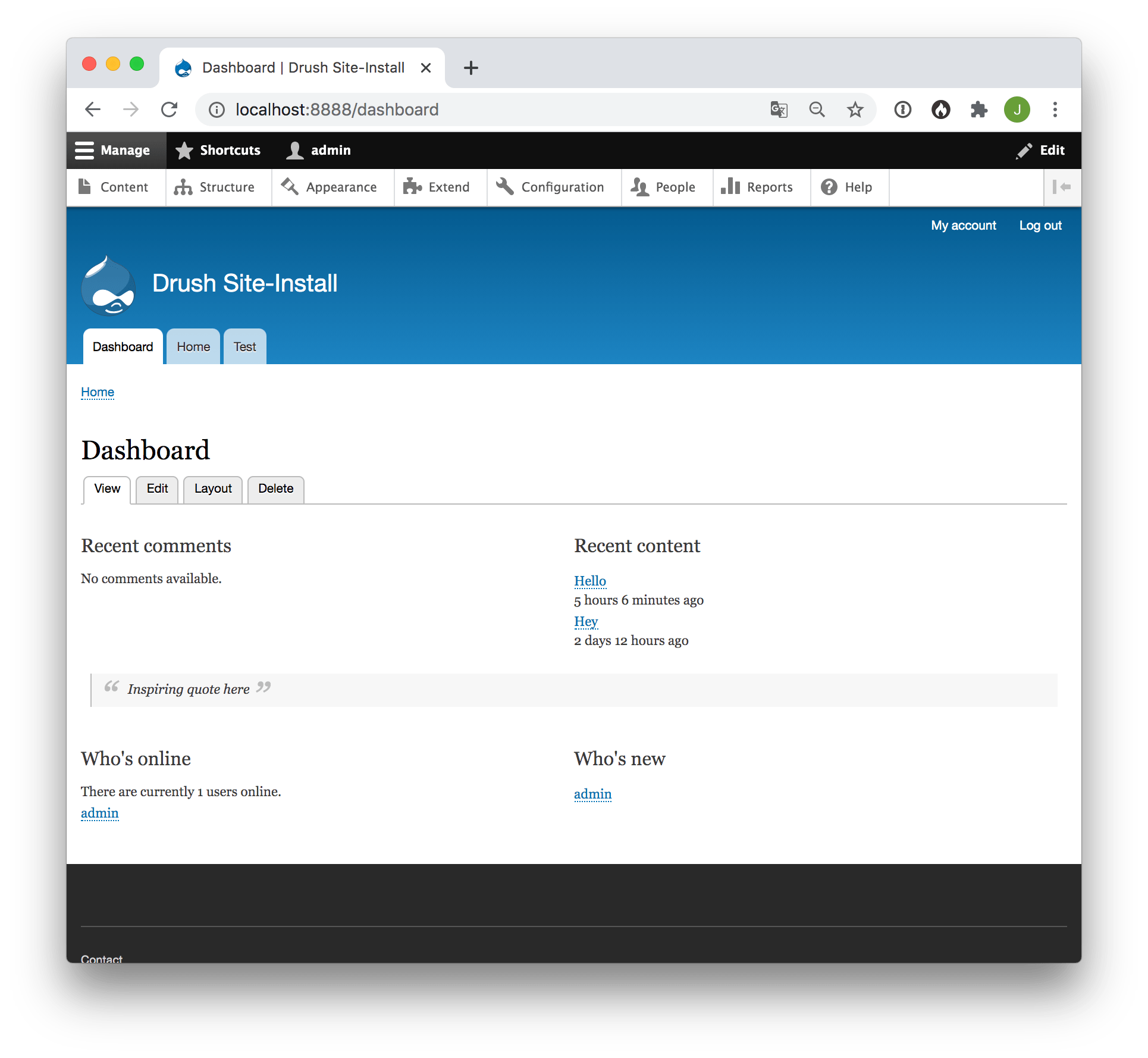Open Configuration wrench menu
The height and width of the screenshot is (1058, 1148).
click(551, 187)
